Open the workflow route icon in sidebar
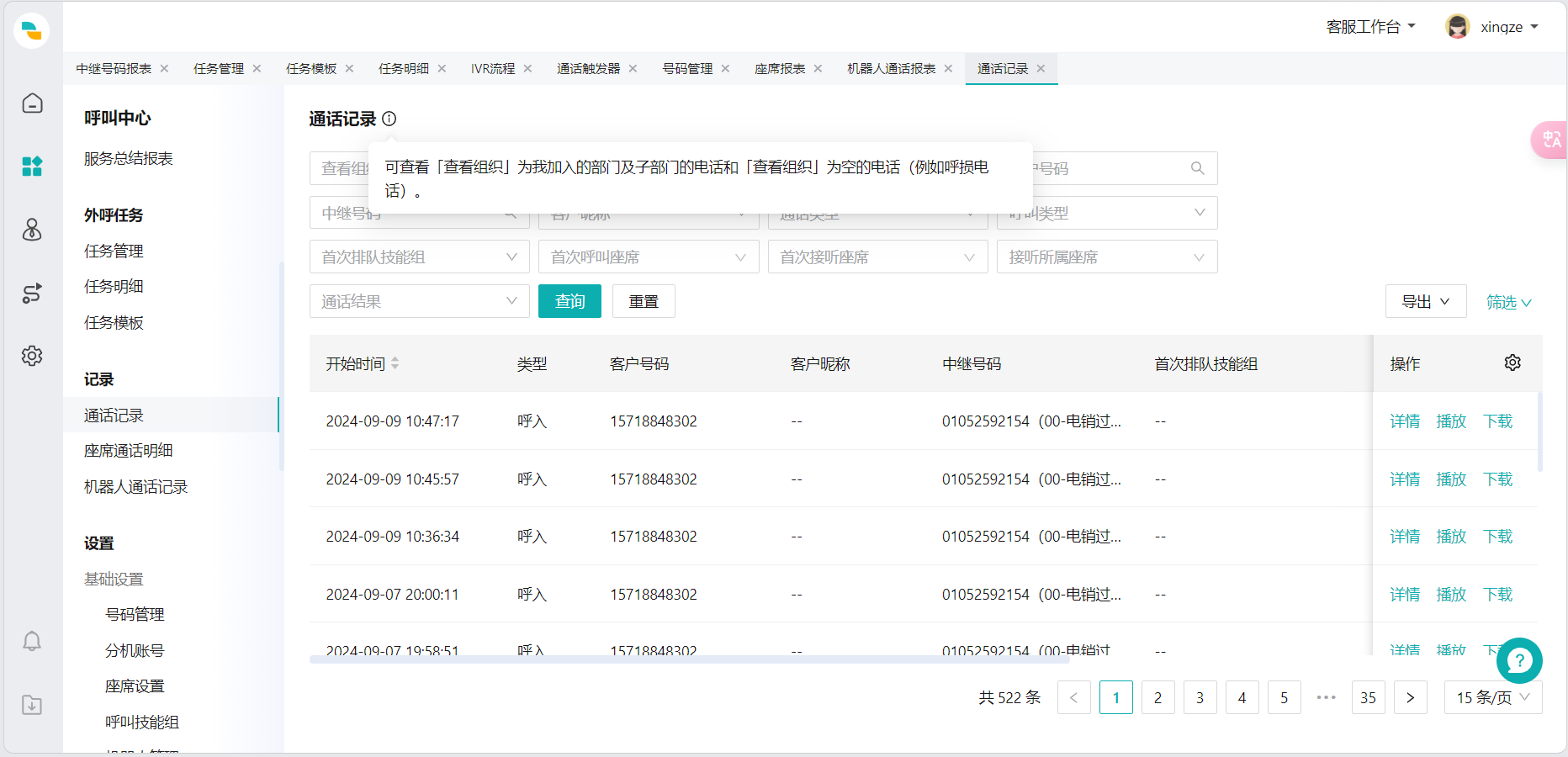Image resolution: width=1568 pixels, height=757 pixels. click(32, 293)
